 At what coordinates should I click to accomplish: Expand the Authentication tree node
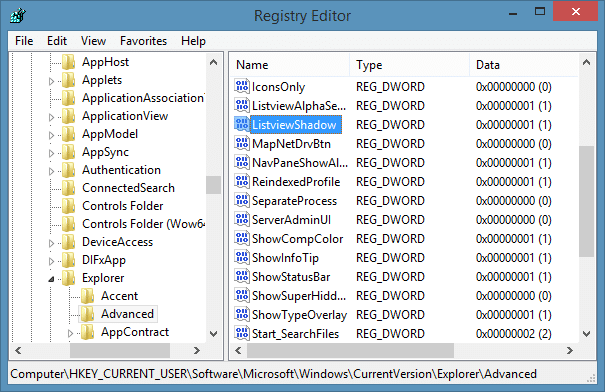(x=51, y=171)
